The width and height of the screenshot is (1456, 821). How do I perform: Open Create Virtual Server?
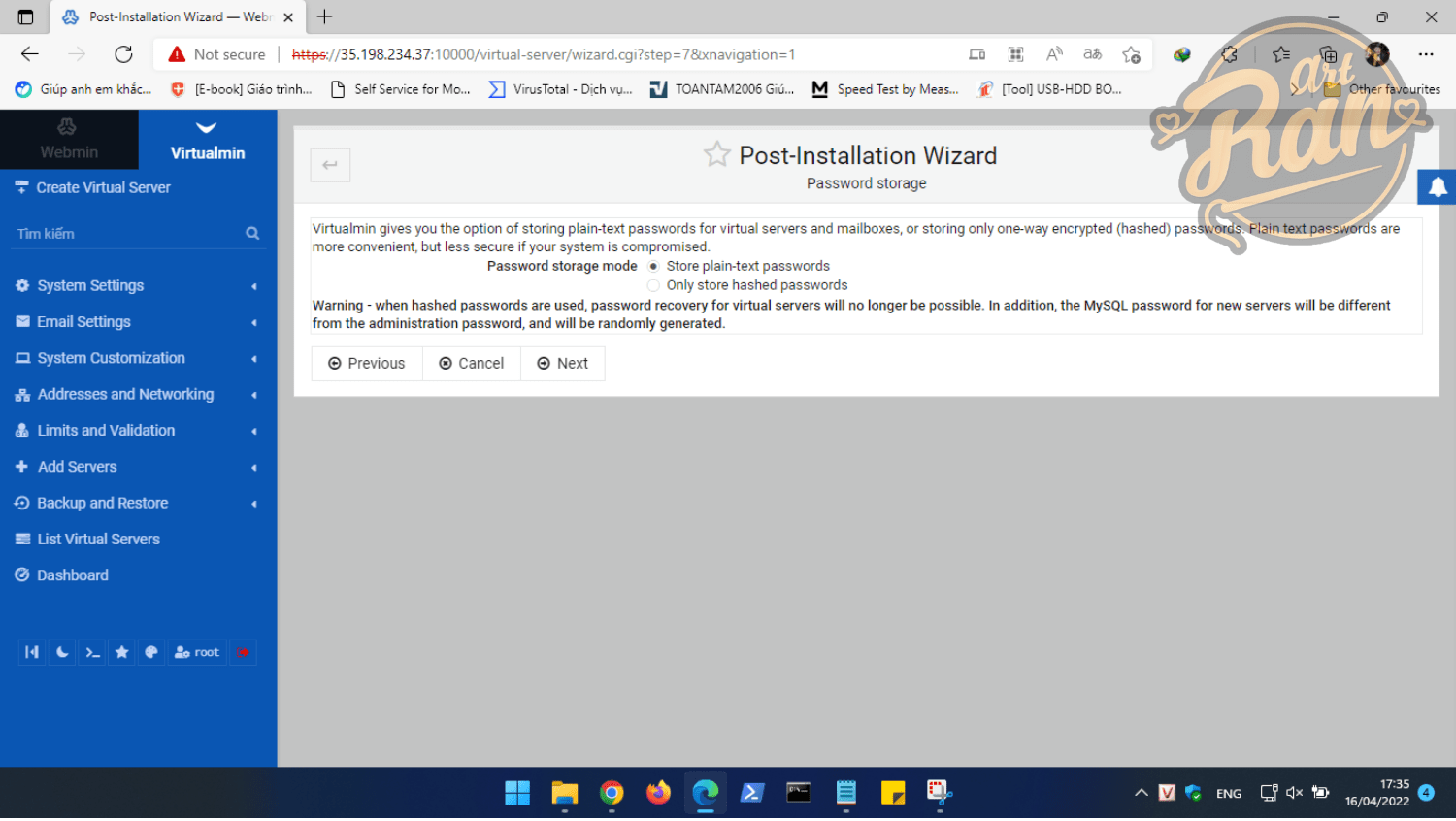104,188
